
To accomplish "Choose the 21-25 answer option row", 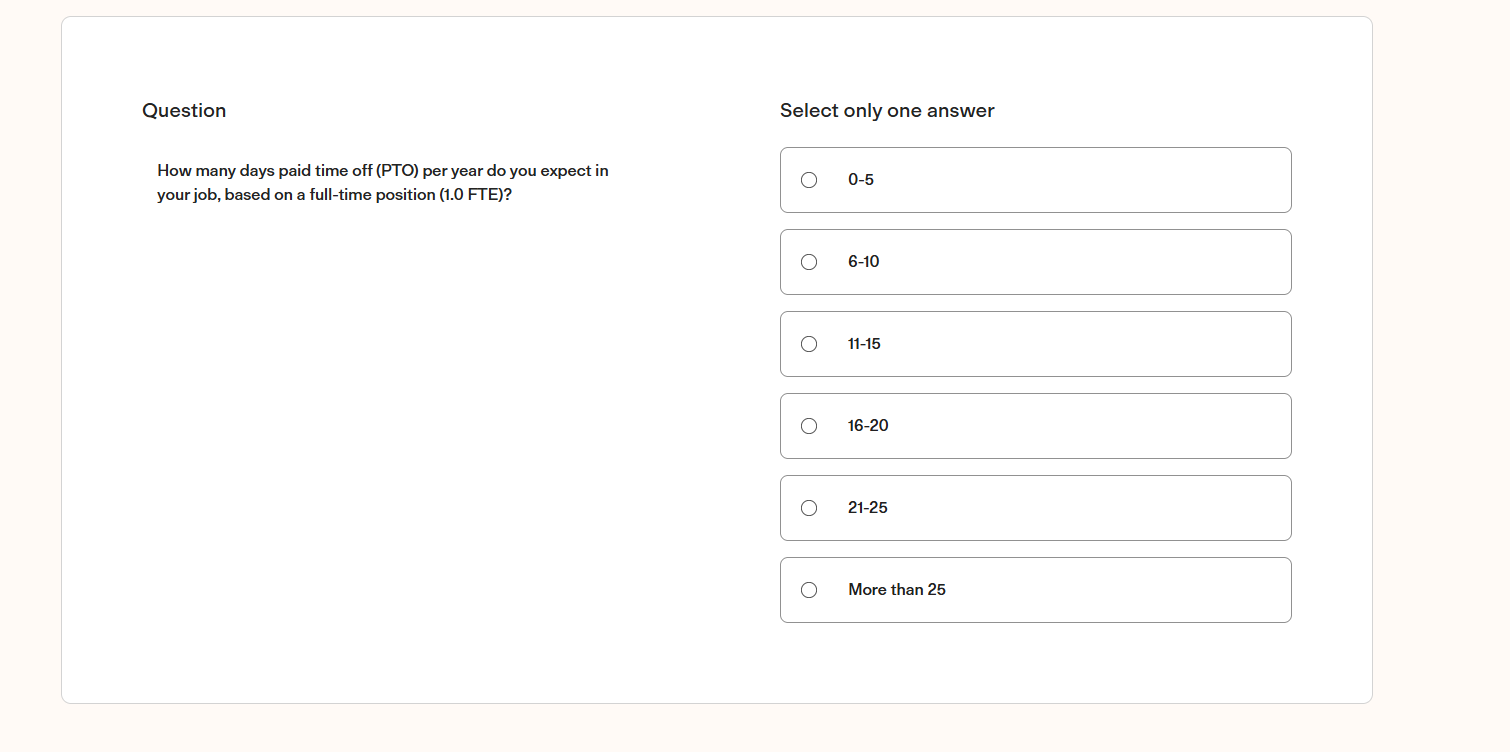I will (x=1035, y=508).
